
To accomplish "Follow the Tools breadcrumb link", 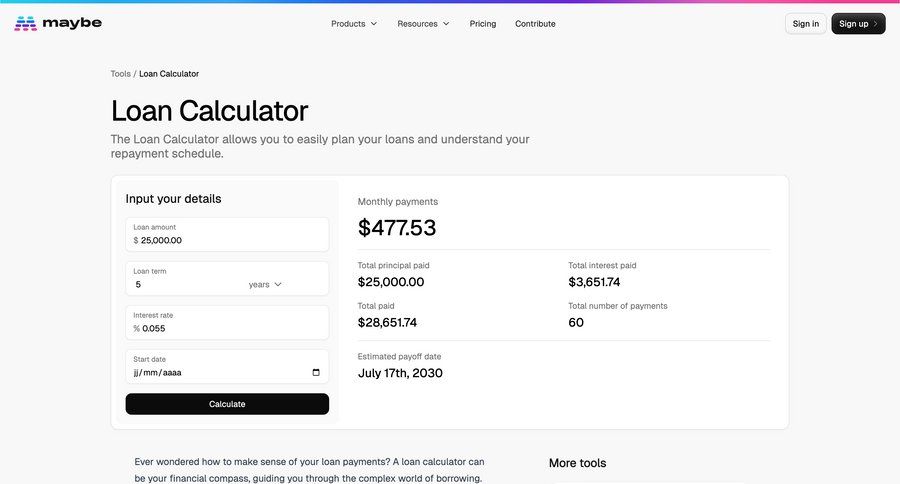I will (x=121, y=74).
